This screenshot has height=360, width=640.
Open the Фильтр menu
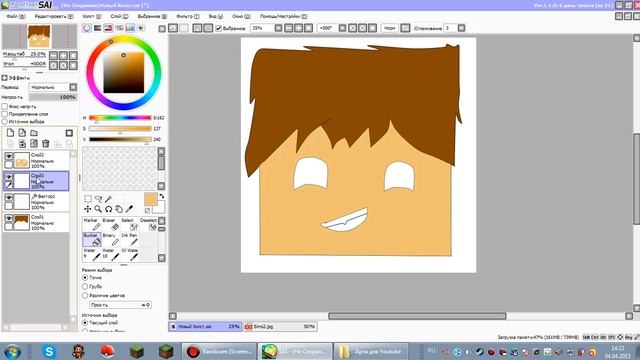(x=187, y=16)
